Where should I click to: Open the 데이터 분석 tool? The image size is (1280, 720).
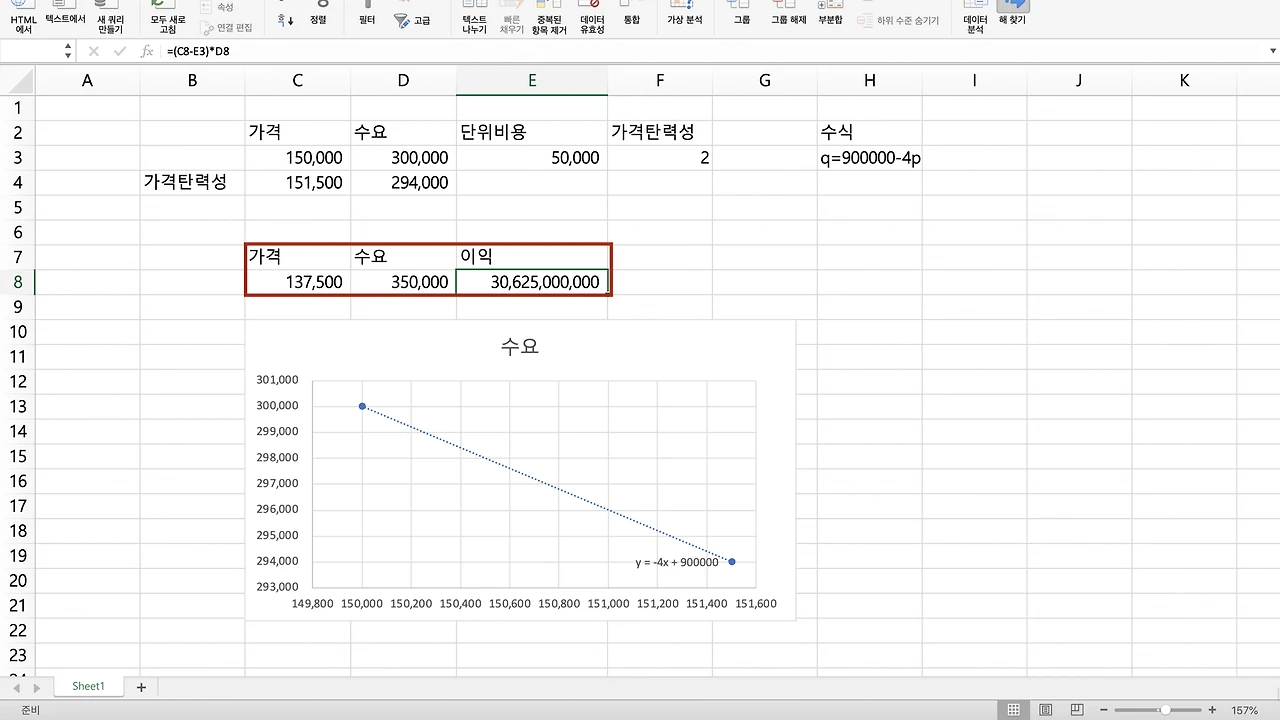tap(975, 17)
